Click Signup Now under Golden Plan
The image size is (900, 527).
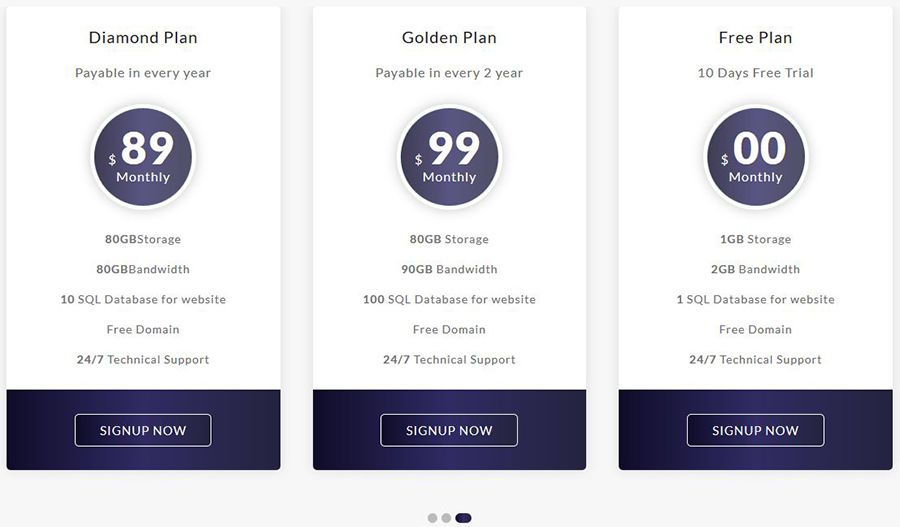point(449,430)
